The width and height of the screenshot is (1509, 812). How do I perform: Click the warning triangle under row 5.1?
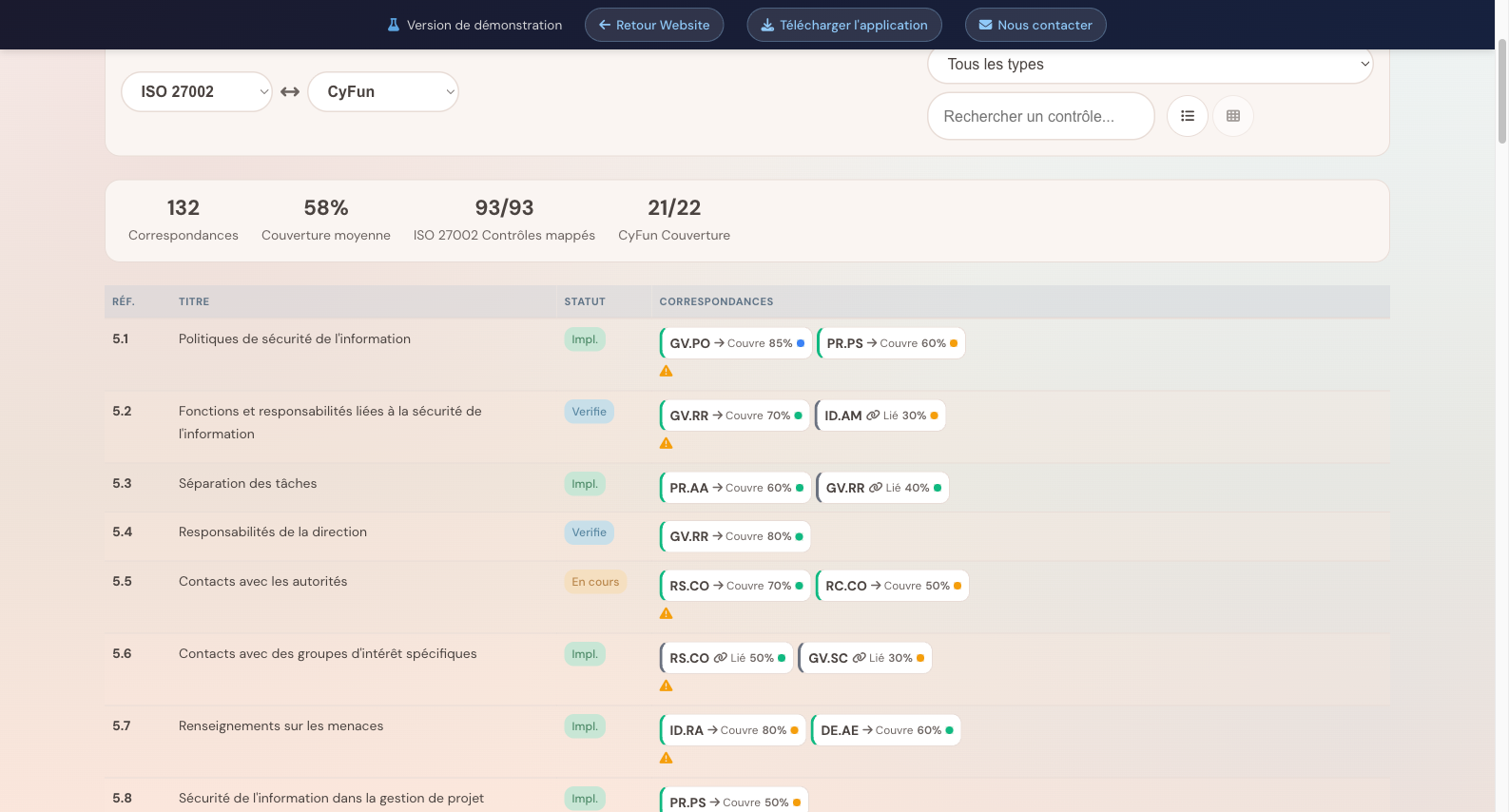coord(666,371)
